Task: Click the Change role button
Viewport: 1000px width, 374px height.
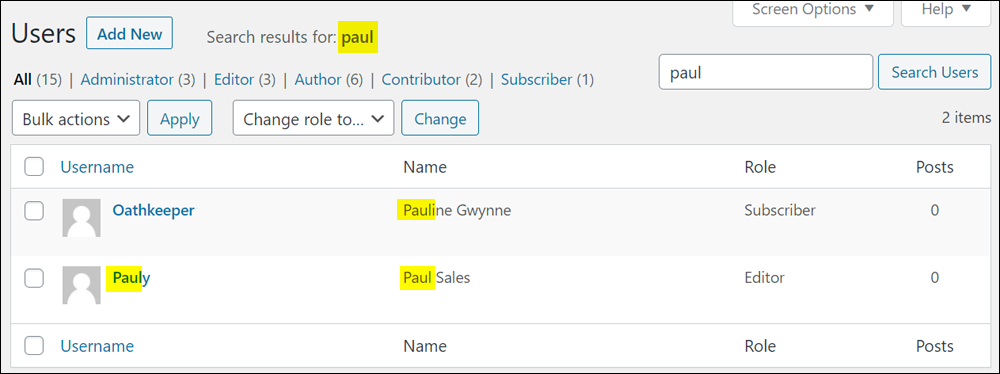Action: (x=440, y=119)
